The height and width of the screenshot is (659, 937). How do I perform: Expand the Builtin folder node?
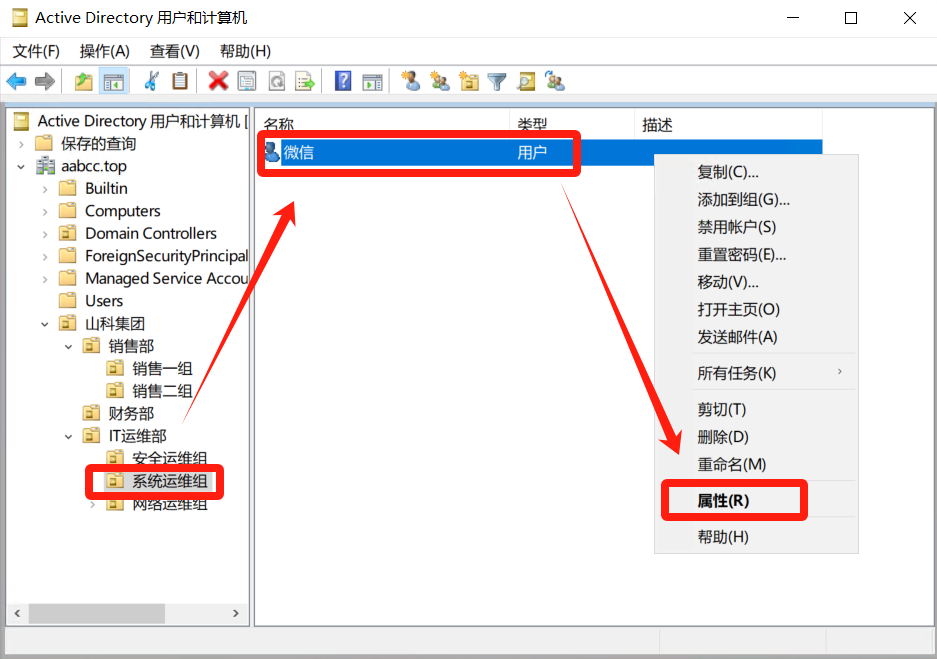click(45, 188)
